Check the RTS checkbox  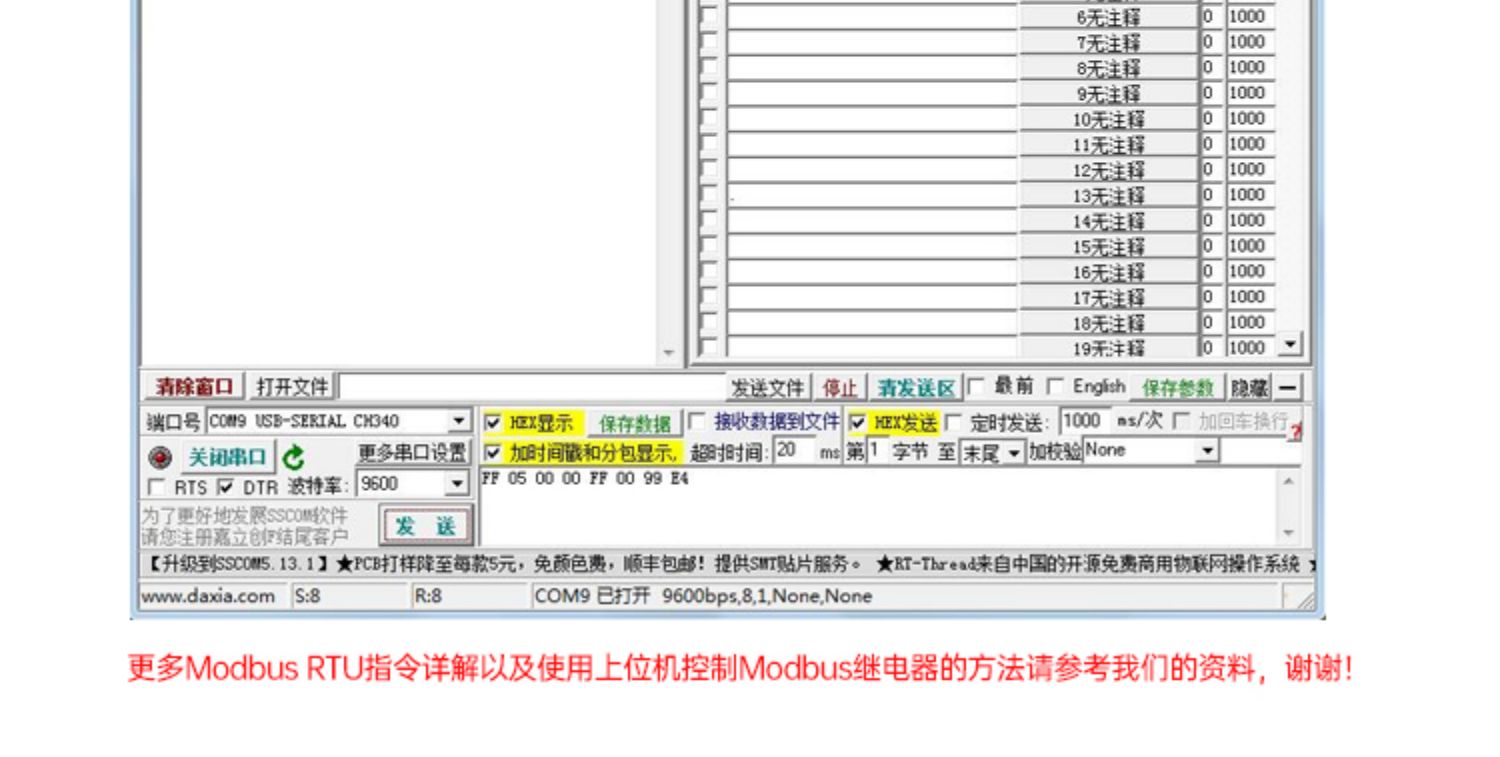pyautogui.click(x=157, y=487)
